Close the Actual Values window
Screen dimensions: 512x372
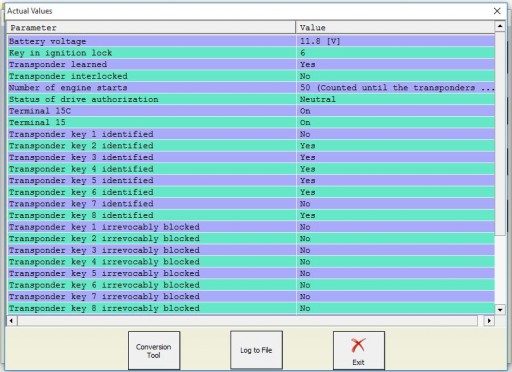pos(497,11)
